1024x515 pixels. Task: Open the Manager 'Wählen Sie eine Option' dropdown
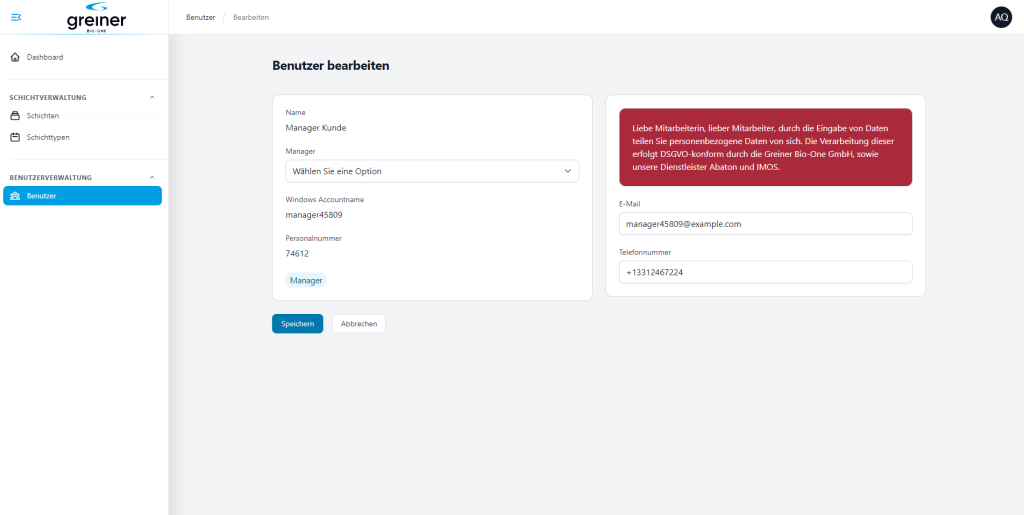[432, 171]
